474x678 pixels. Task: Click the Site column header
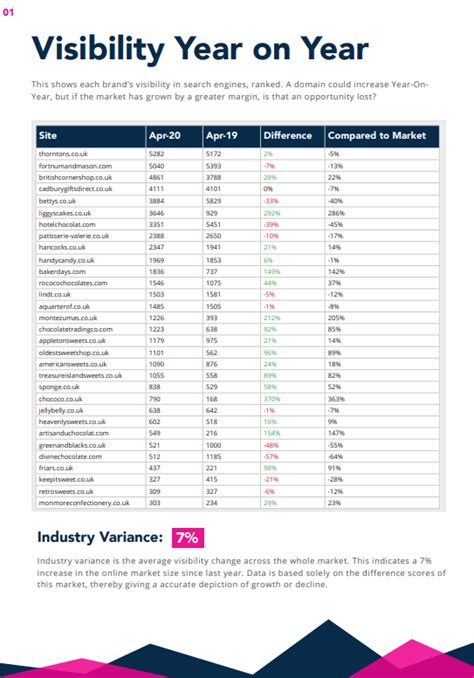pos(48,135)
